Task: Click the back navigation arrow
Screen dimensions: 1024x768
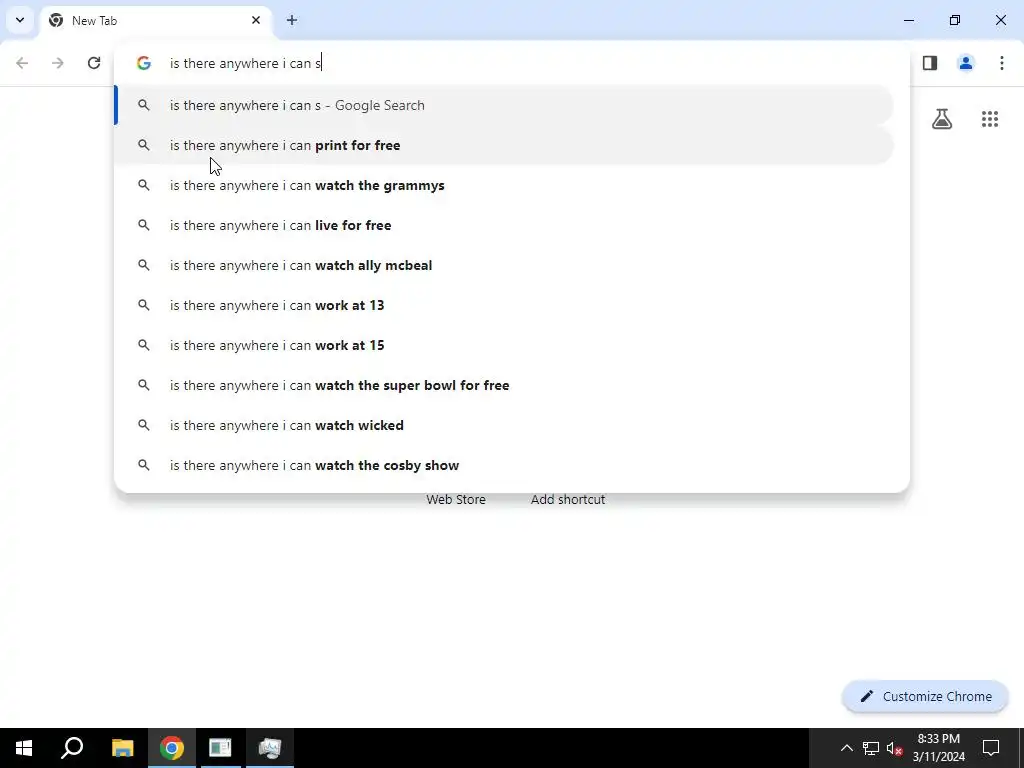Action: 22,63
